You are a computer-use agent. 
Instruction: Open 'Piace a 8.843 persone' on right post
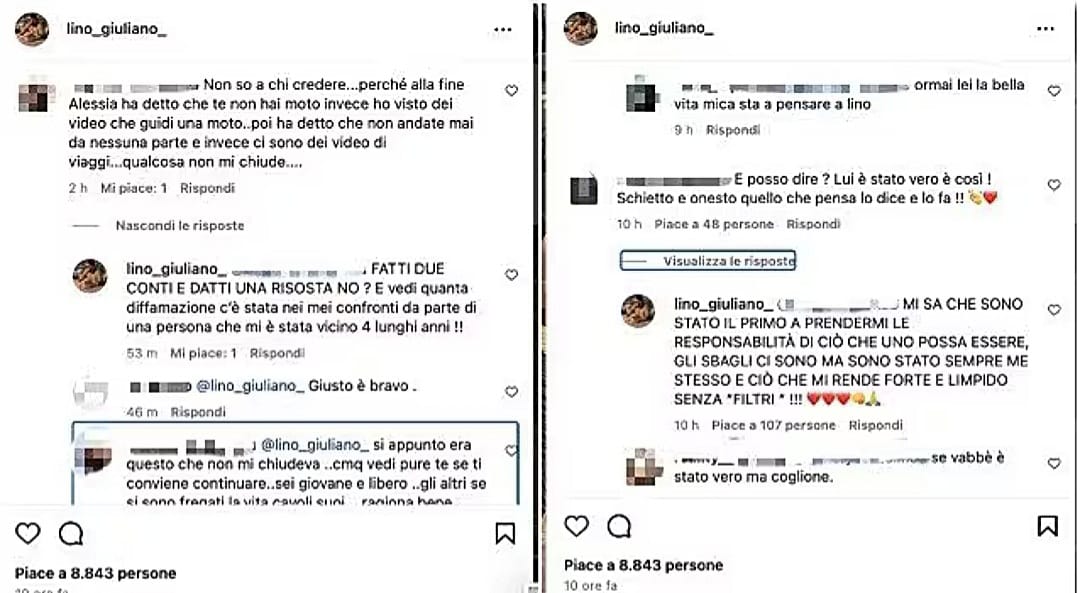tap(643, 565)
